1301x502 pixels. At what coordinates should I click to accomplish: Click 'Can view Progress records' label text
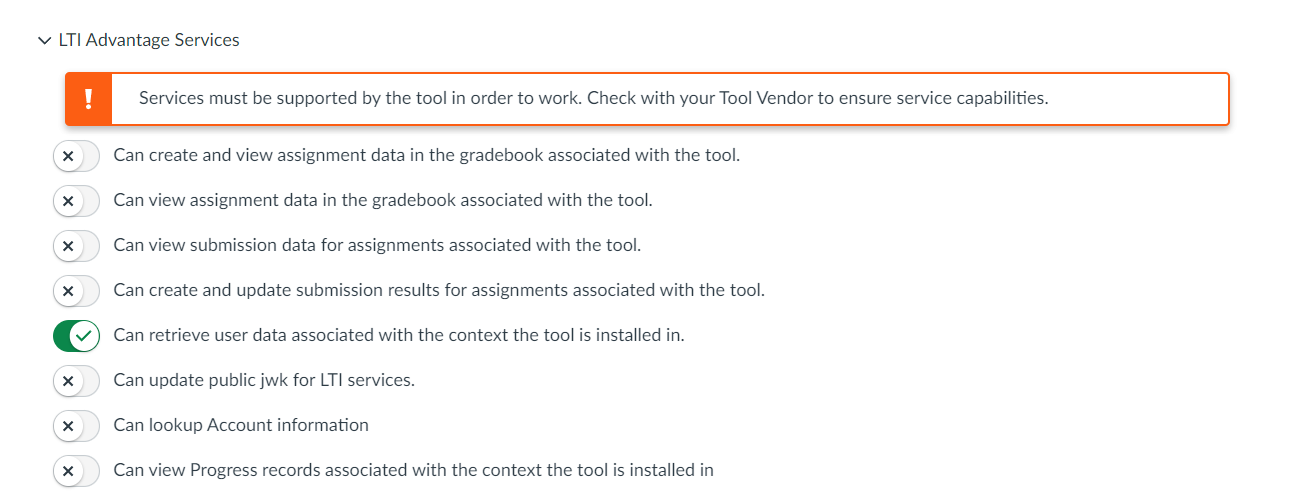[x=413, y=470]
